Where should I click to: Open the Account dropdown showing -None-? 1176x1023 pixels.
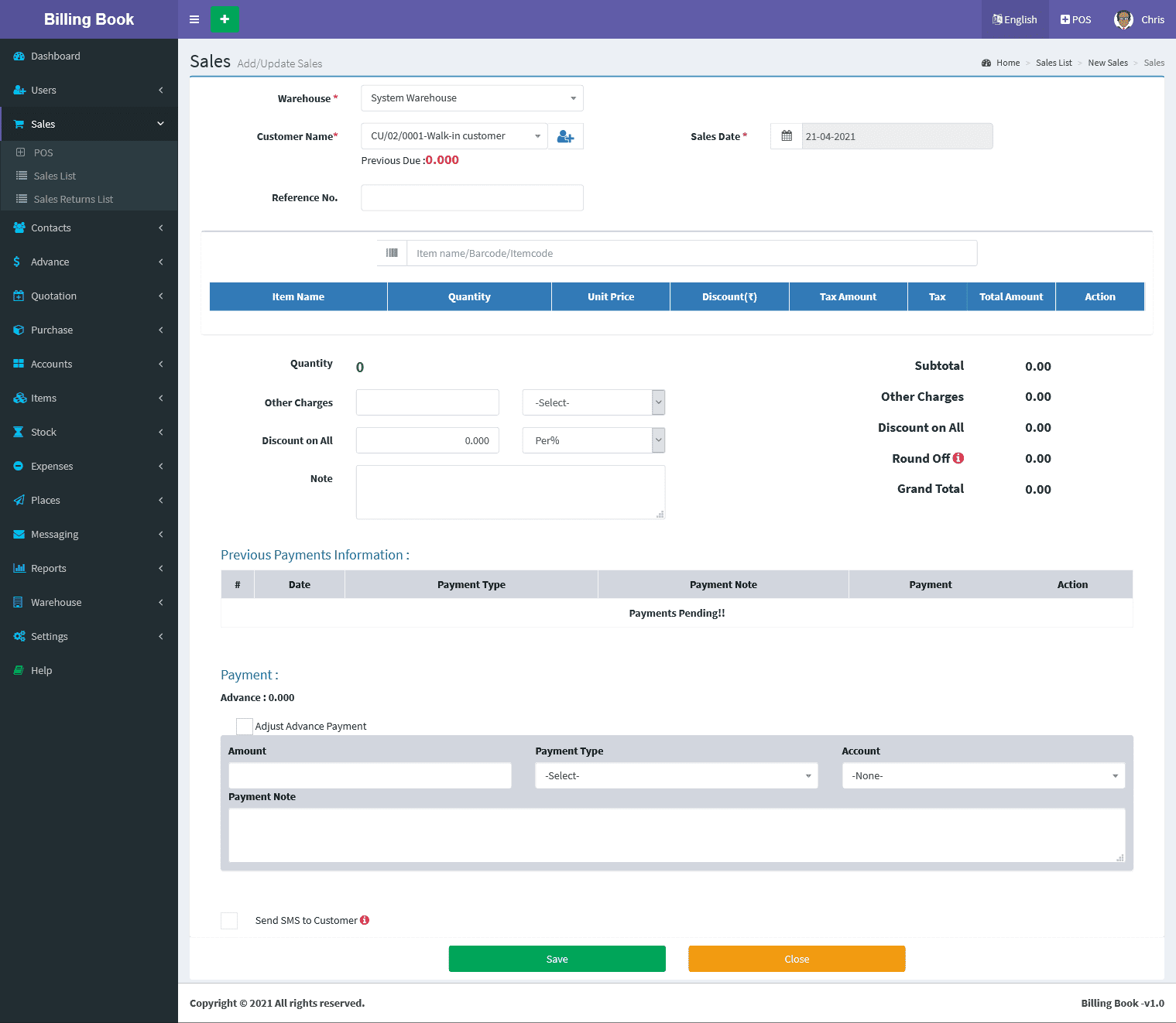pyautogui.click(x=983, y=775)
